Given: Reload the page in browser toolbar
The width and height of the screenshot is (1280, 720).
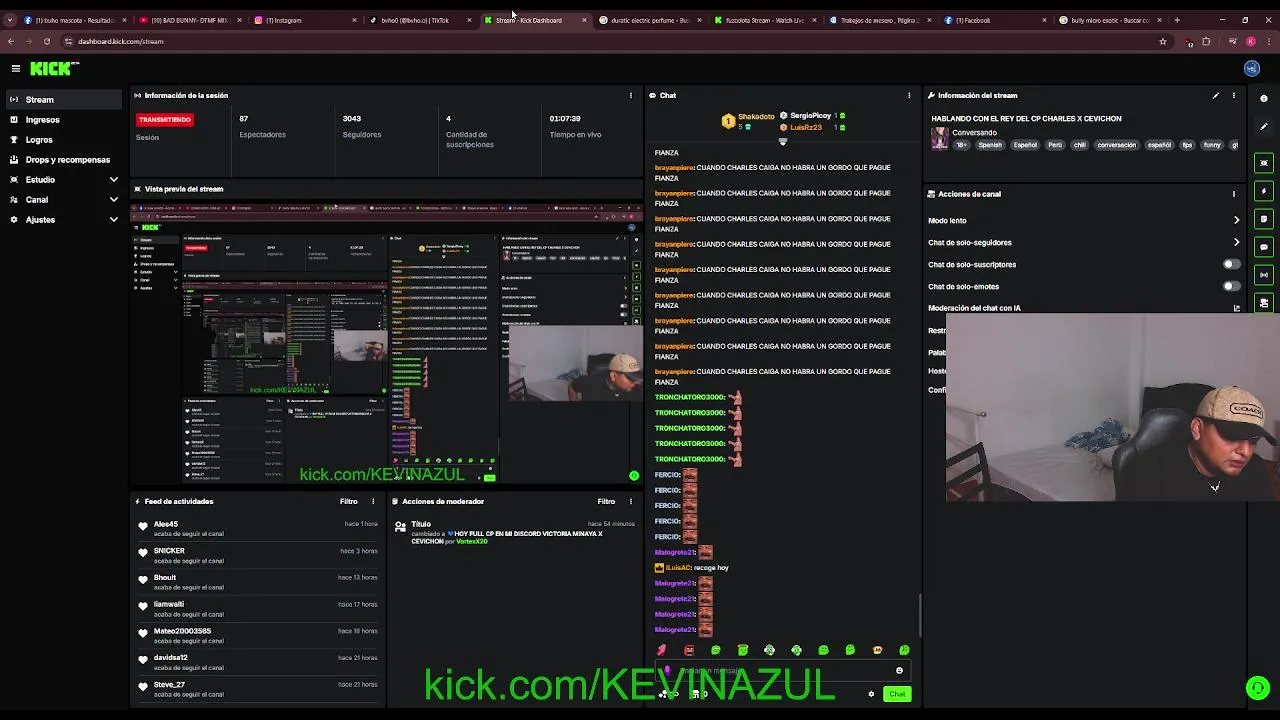Looking at the screenshot, I should pyautogui.click(x=46, y=41).
